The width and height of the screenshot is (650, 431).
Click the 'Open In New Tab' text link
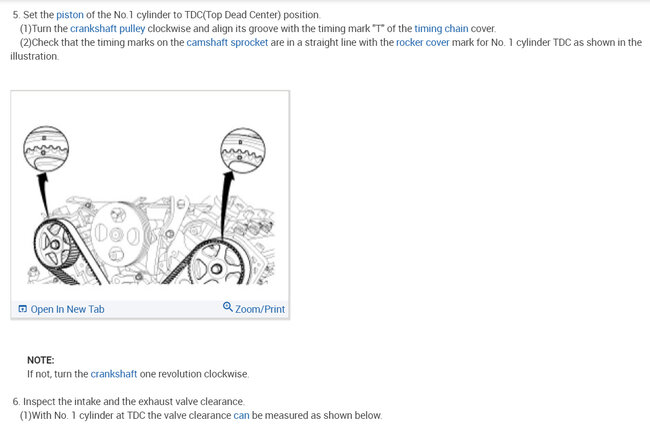click(68, 309)
